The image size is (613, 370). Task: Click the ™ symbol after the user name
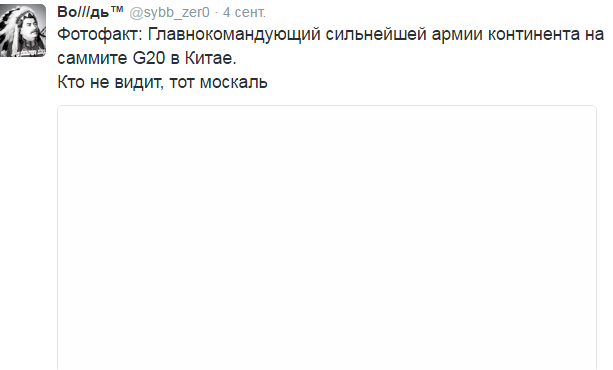coord(117,9)
